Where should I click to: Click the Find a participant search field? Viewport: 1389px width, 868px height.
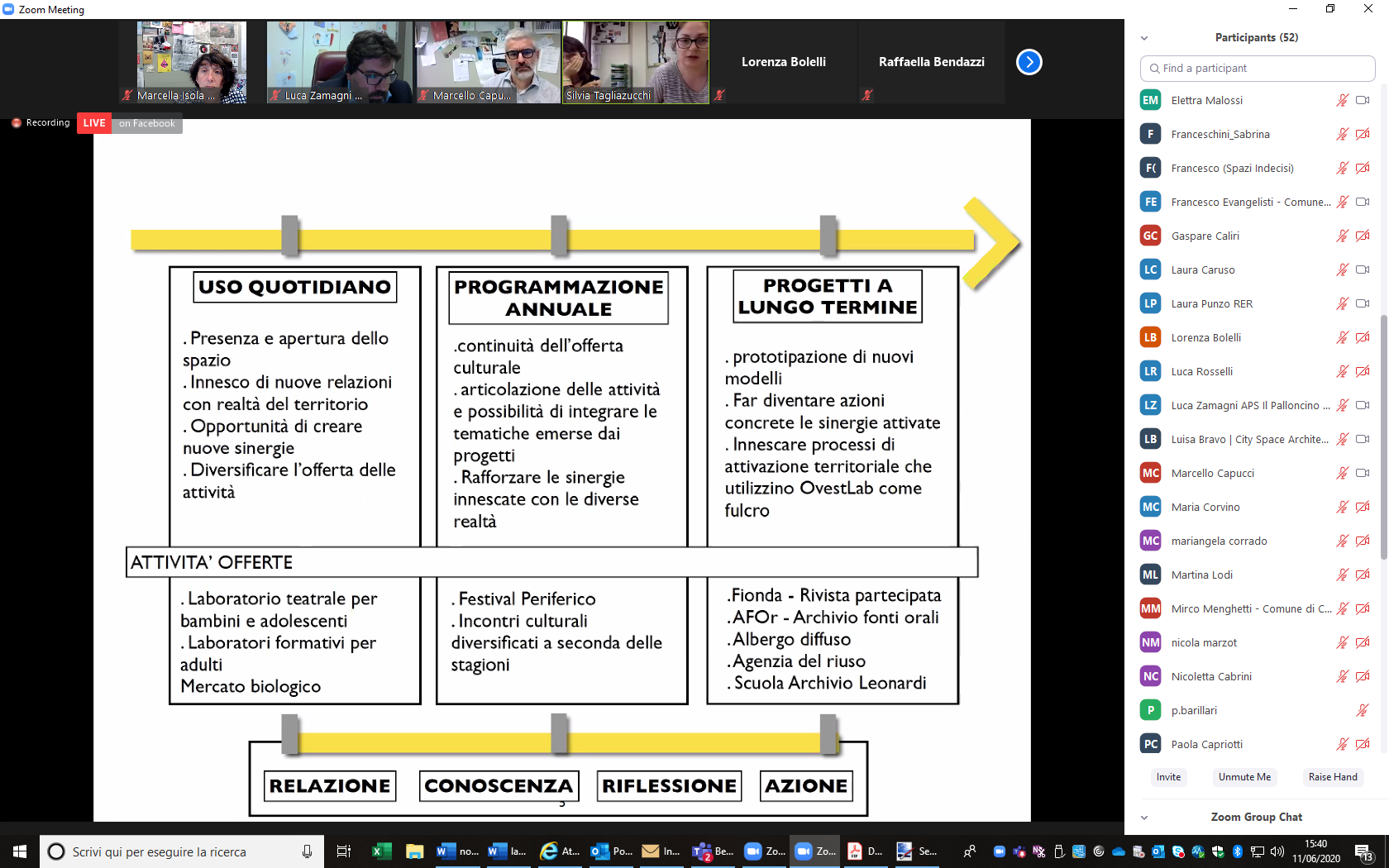pyautogui.click(x=1258, y=69)
